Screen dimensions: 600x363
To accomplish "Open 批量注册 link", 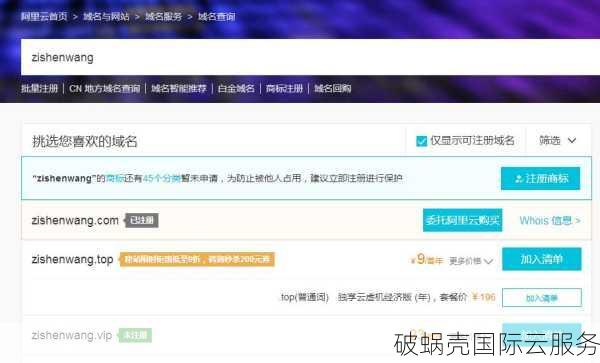I will 39,88.
